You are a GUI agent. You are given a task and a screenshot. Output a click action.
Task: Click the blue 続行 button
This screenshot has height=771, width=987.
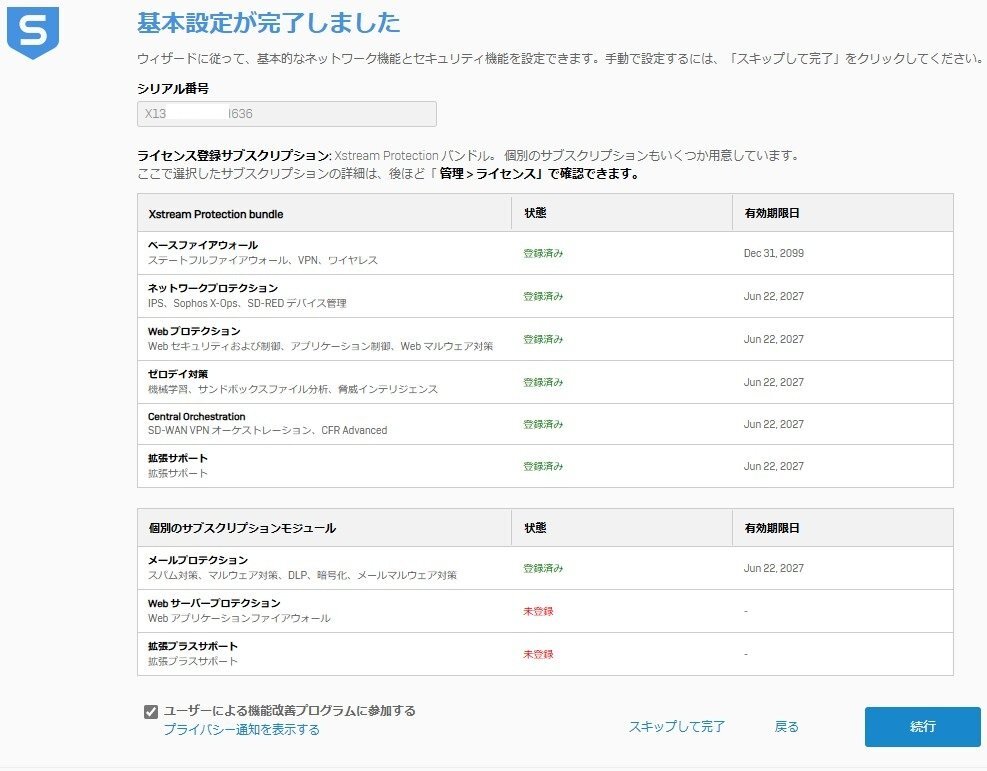tap(922, 726)
